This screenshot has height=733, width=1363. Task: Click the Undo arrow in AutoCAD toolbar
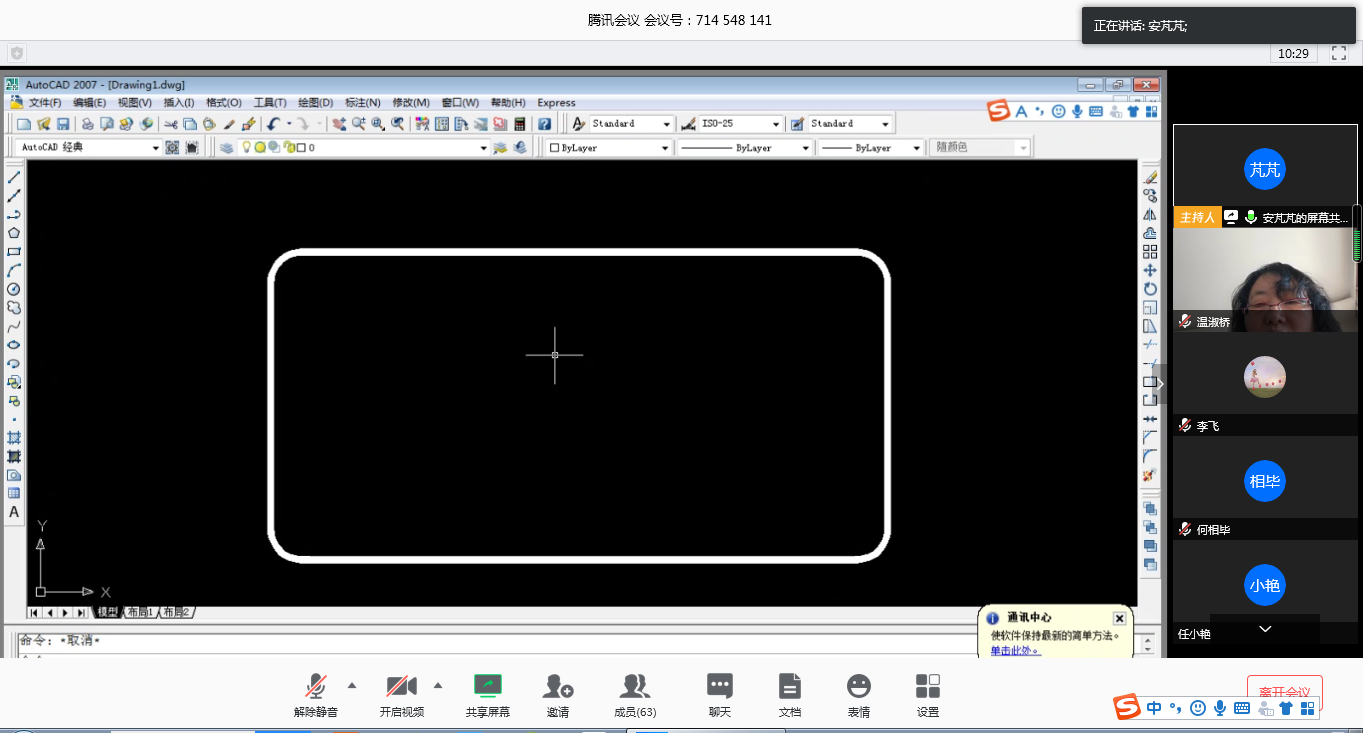(x=273, y=124)
